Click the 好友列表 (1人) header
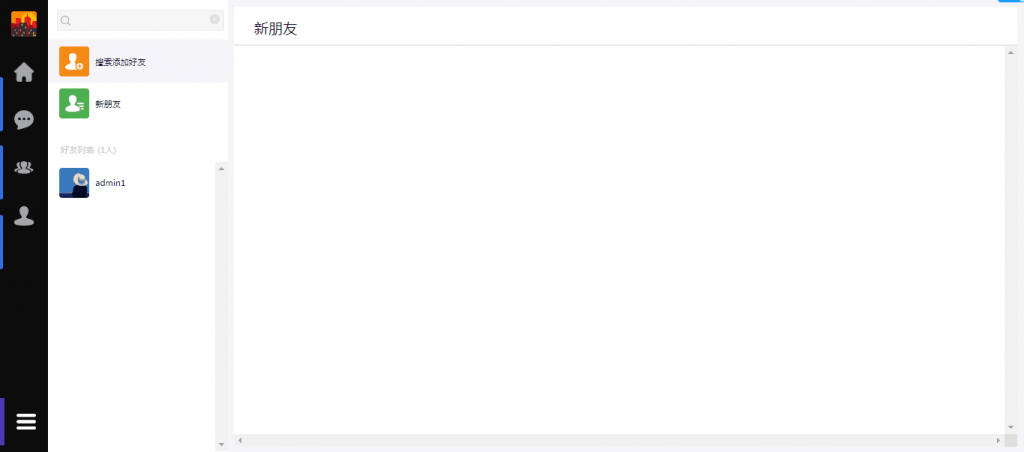Screen dimensions: 1024x452 88,150
